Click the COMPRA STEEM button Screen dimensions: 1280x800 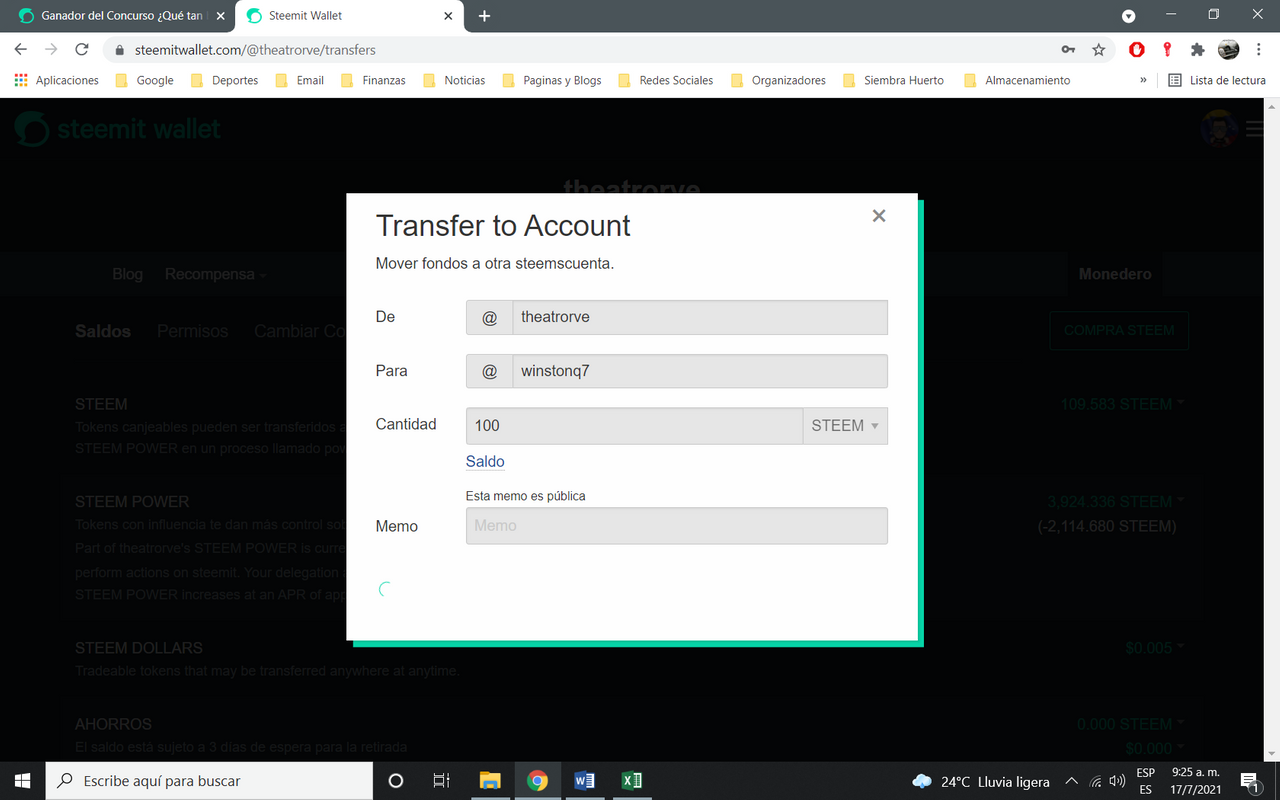1119,330
